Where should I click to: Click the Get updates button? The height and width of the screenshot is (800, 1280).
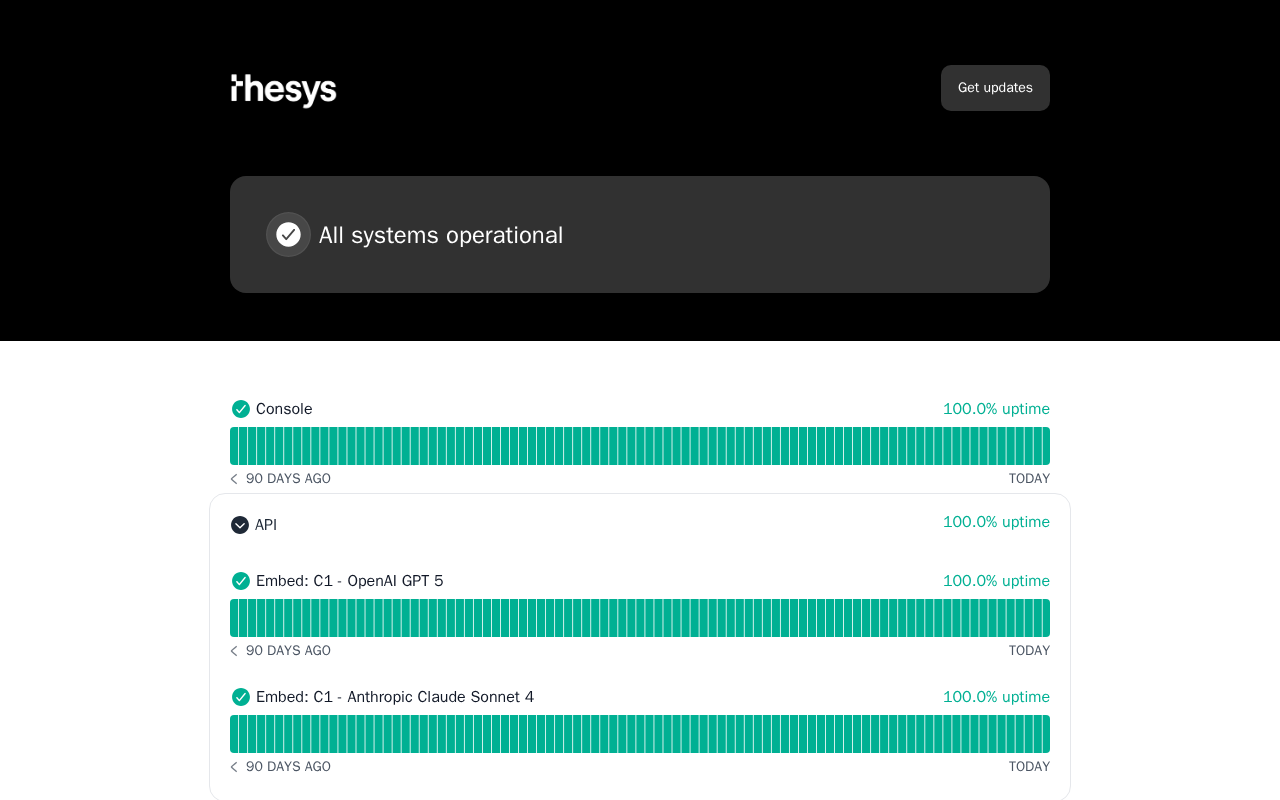coord(995,88)
